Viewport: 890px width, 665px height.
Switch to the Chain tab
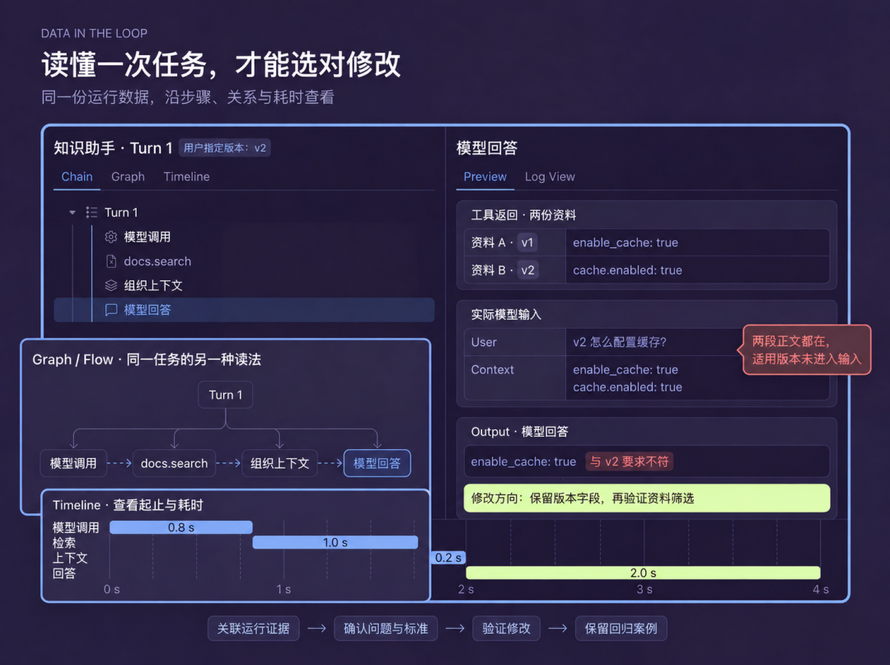tap(77, 176)
